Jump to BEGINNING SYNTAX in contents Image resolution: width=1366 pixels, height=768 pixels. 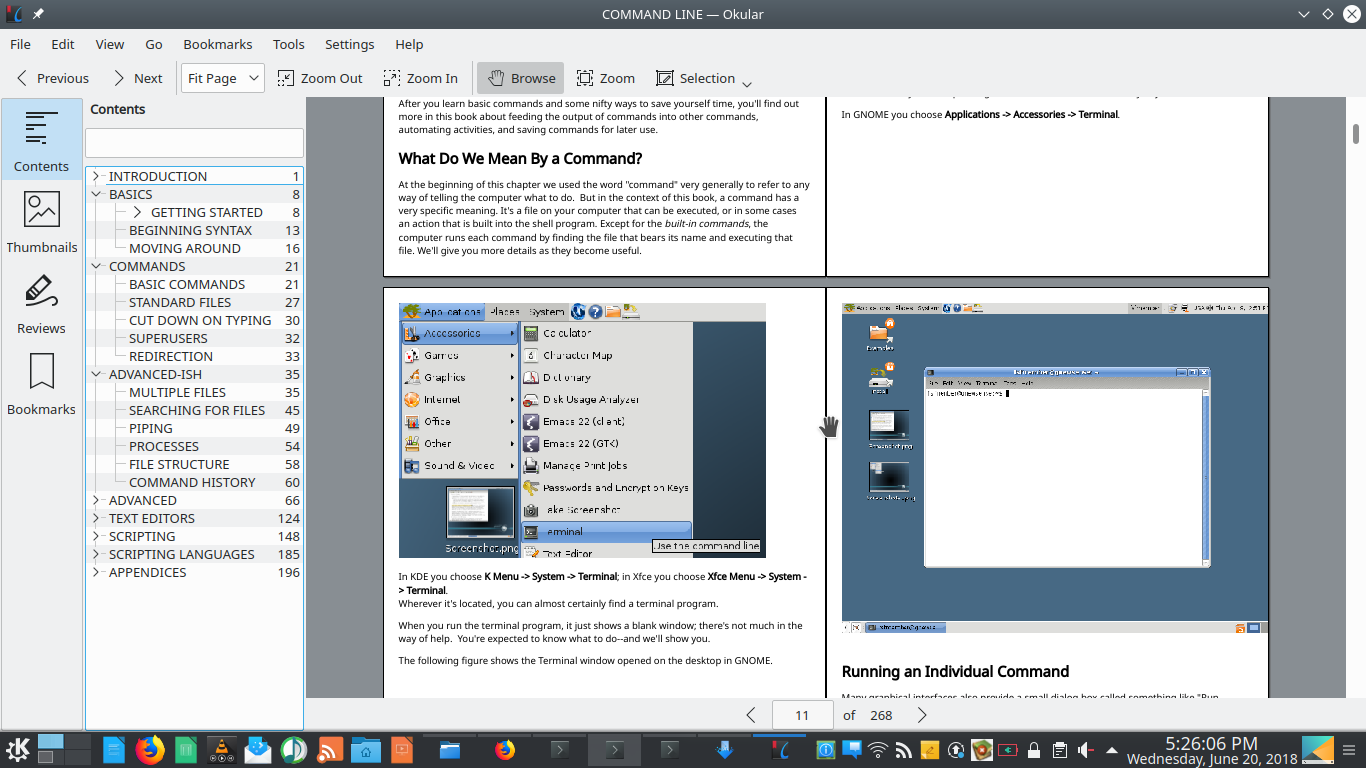pos(190,230)
